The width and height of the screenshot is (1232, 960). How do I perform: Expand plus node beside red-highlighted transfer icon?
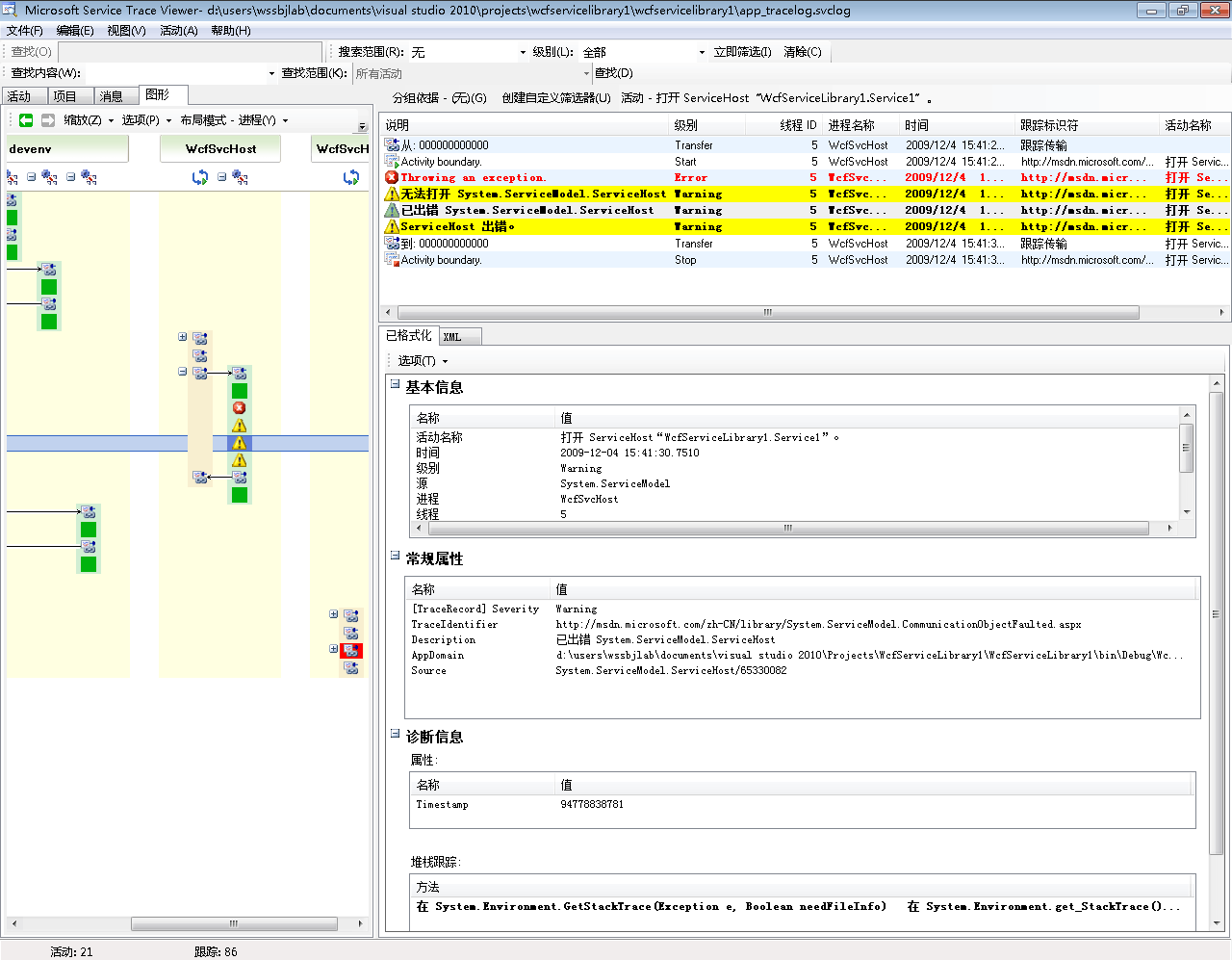pyautogui.click(x=334, y=649)
